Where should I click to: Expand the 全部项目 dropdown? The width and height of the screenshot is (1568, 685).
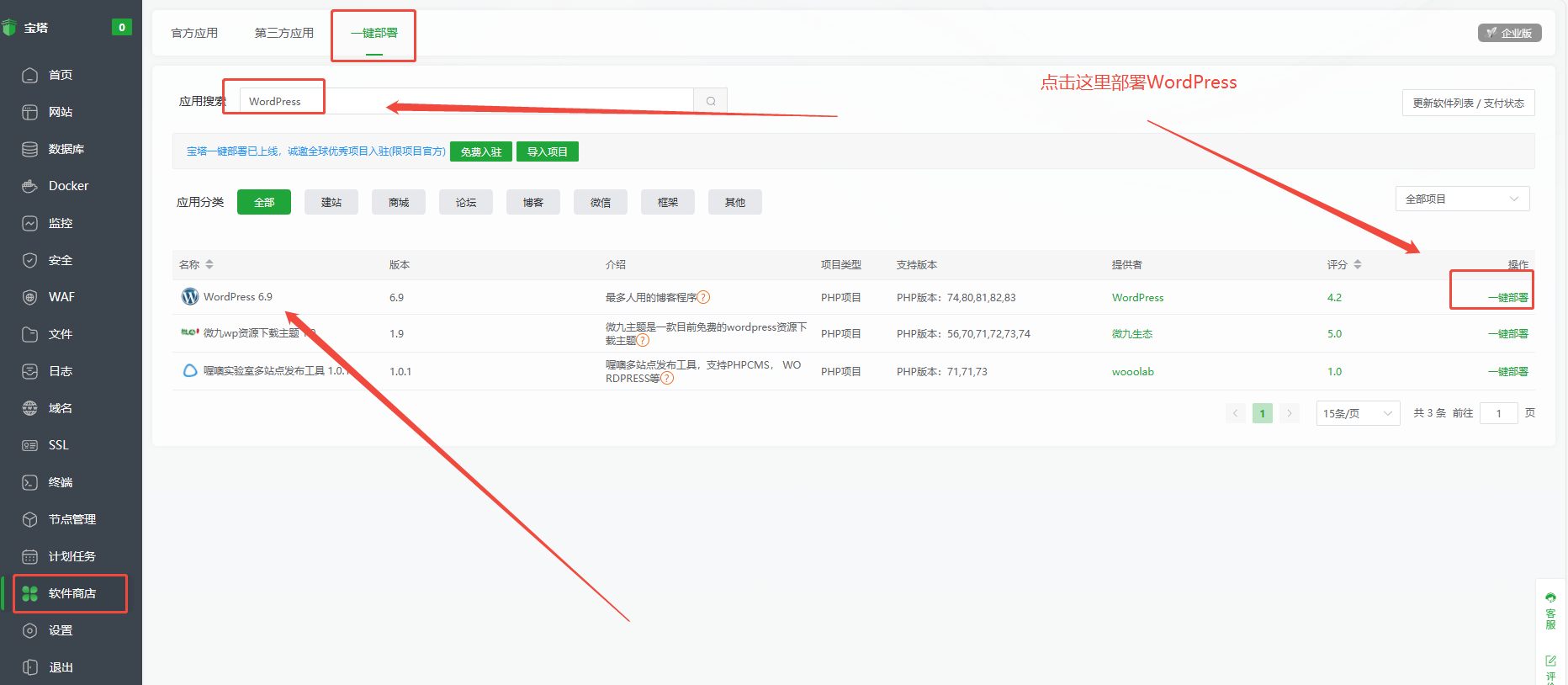pos(1462,199)
